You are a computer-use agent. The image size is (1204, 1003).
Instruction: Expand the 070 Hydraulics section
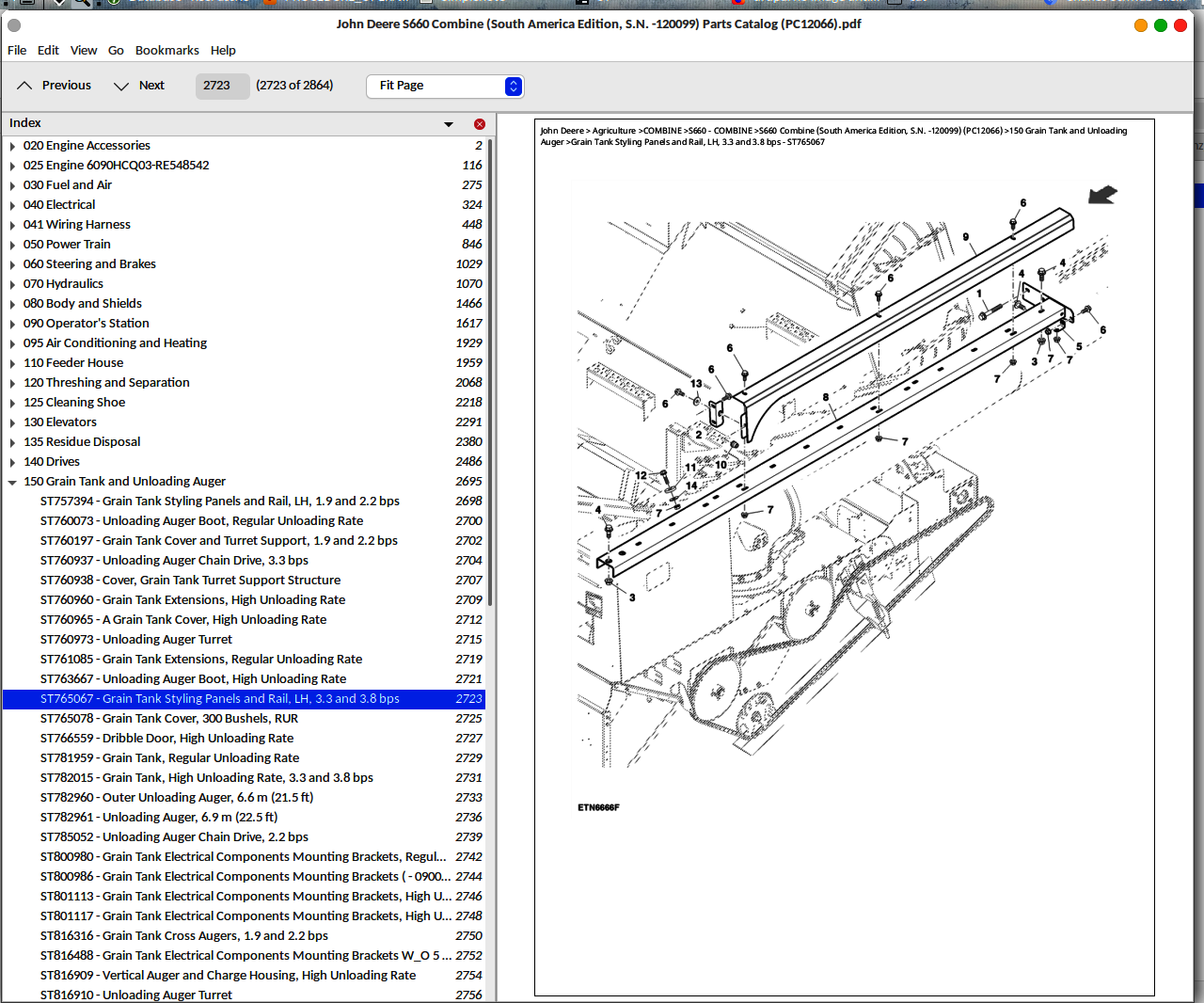12,284
